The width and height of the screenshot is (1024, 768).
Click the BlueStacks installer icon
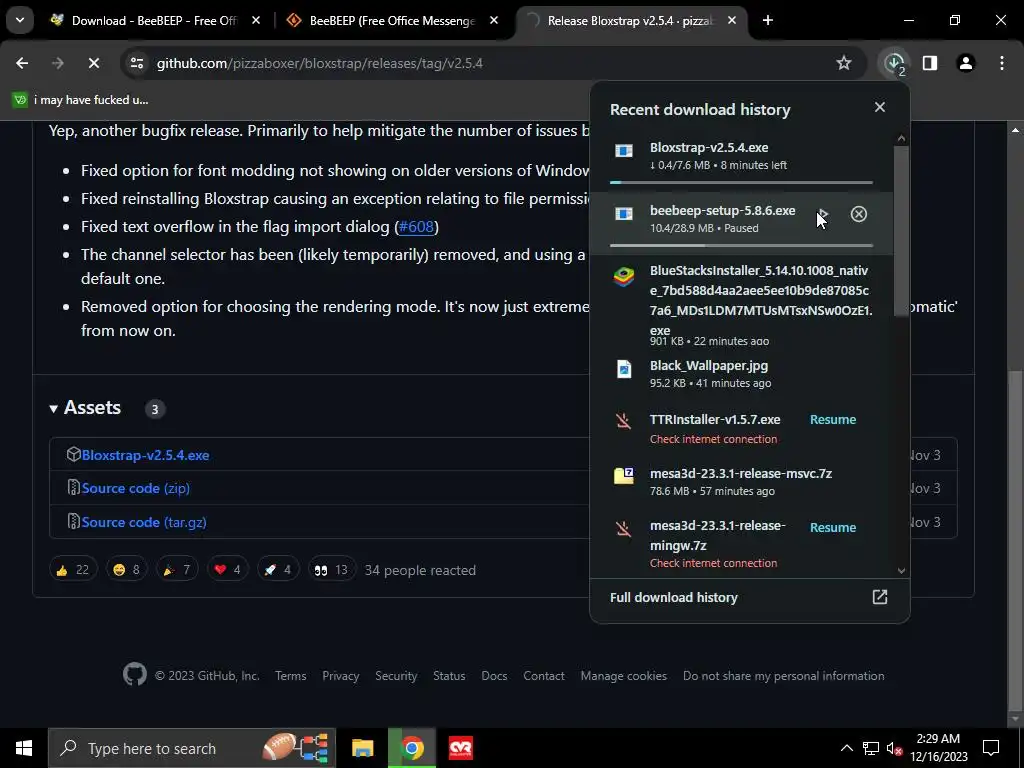624,277
